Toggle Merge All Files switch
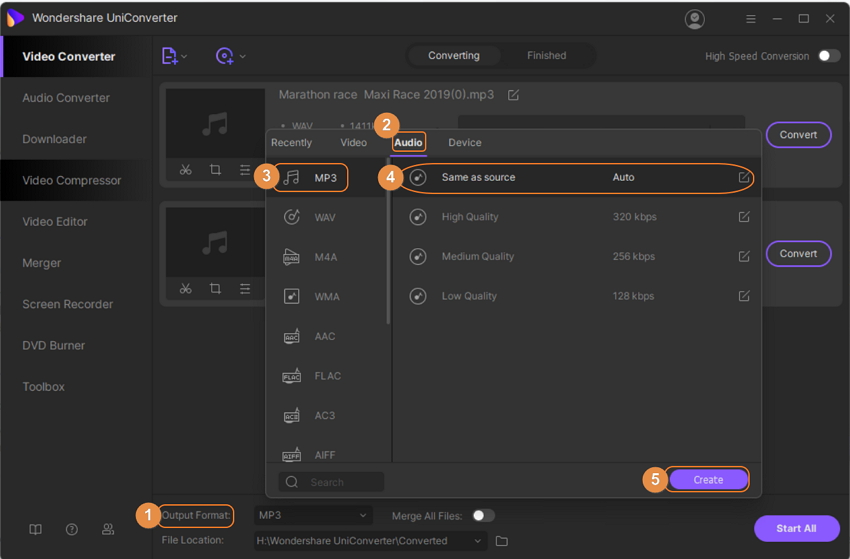Screen dimensions: 850x559 point(483,516)
